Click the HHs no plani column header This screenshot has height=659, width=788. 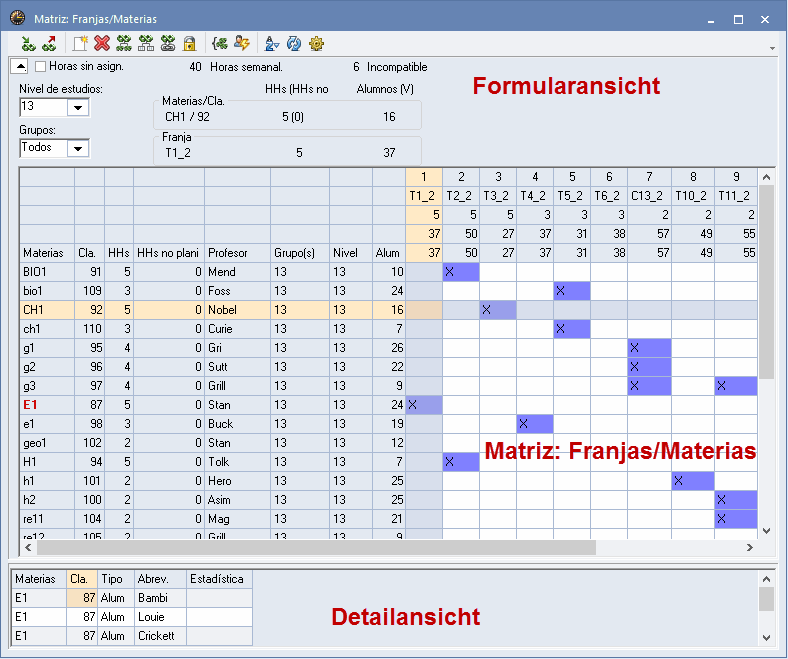(x=168, y=253)
